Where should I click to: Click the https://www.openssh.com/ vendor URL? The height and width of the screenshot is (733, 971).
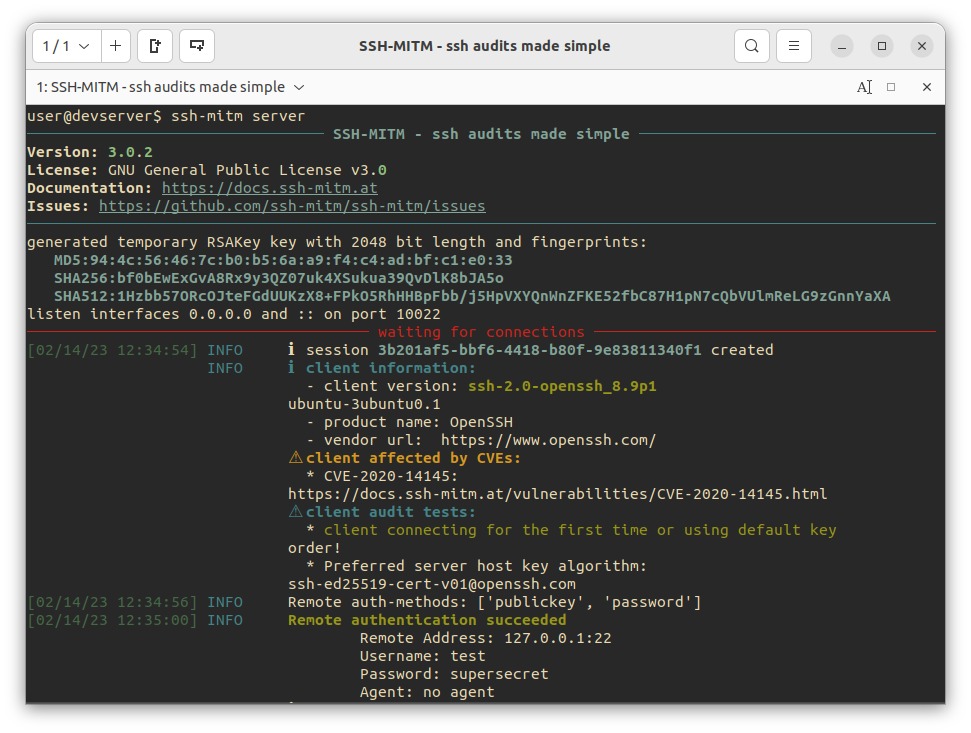[548, 440]
